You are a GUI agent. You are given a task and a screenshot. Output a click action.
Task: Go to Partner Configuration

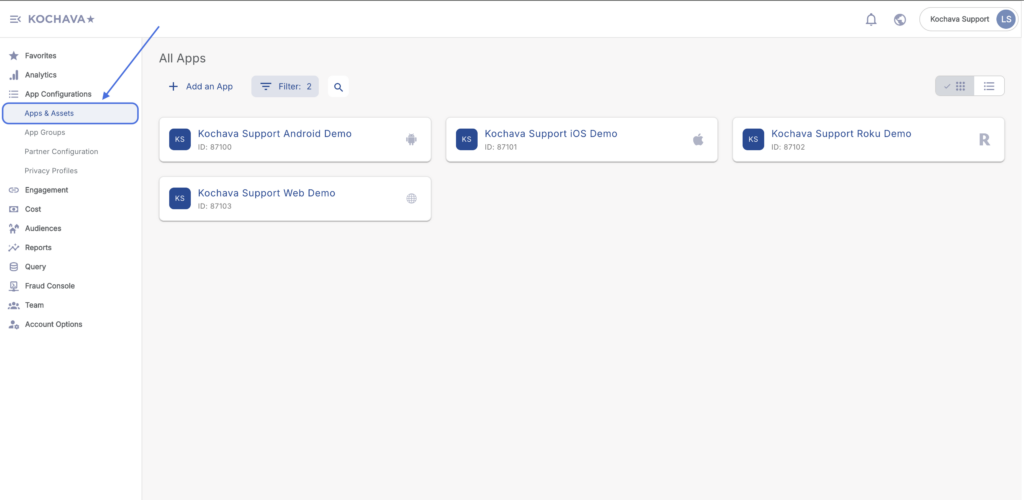tap(61, 151)
